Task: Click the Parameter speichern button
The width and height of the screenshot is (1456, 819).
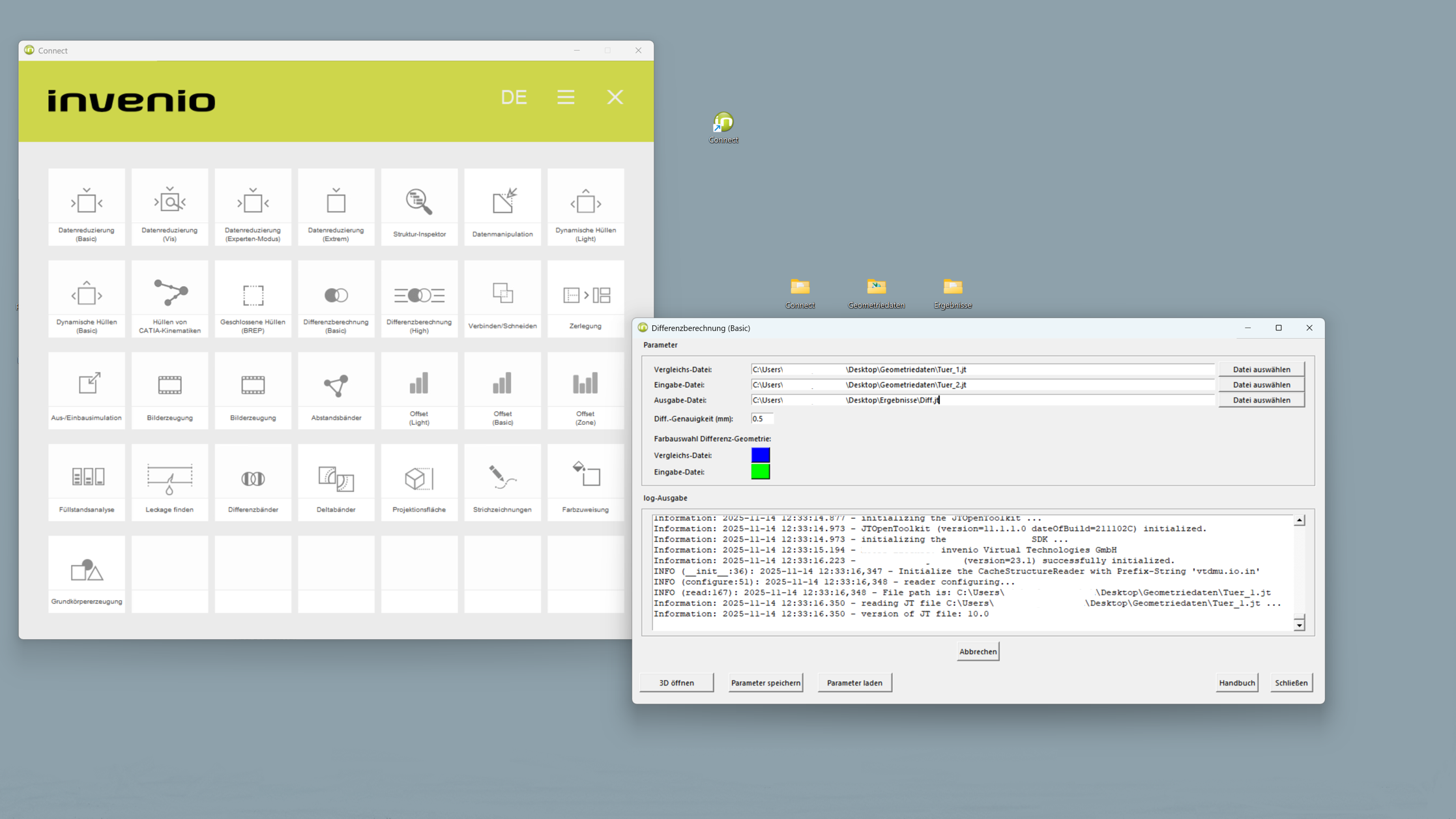Action: pos(765,683)
